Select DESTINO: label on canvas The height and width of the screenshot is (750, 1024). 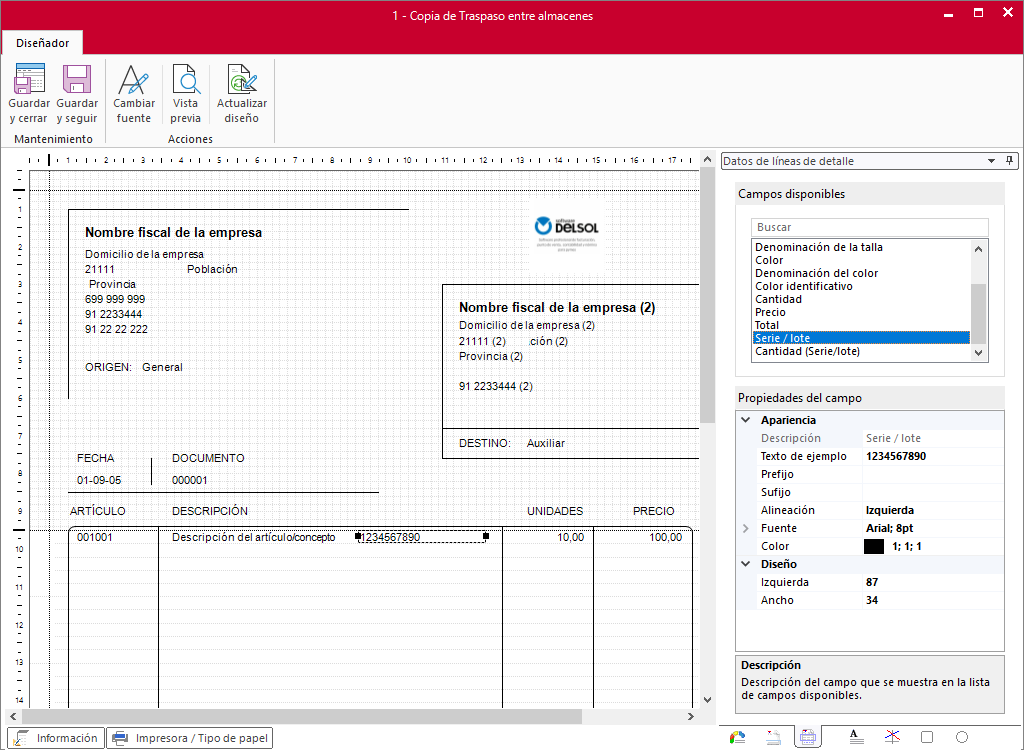485,443
